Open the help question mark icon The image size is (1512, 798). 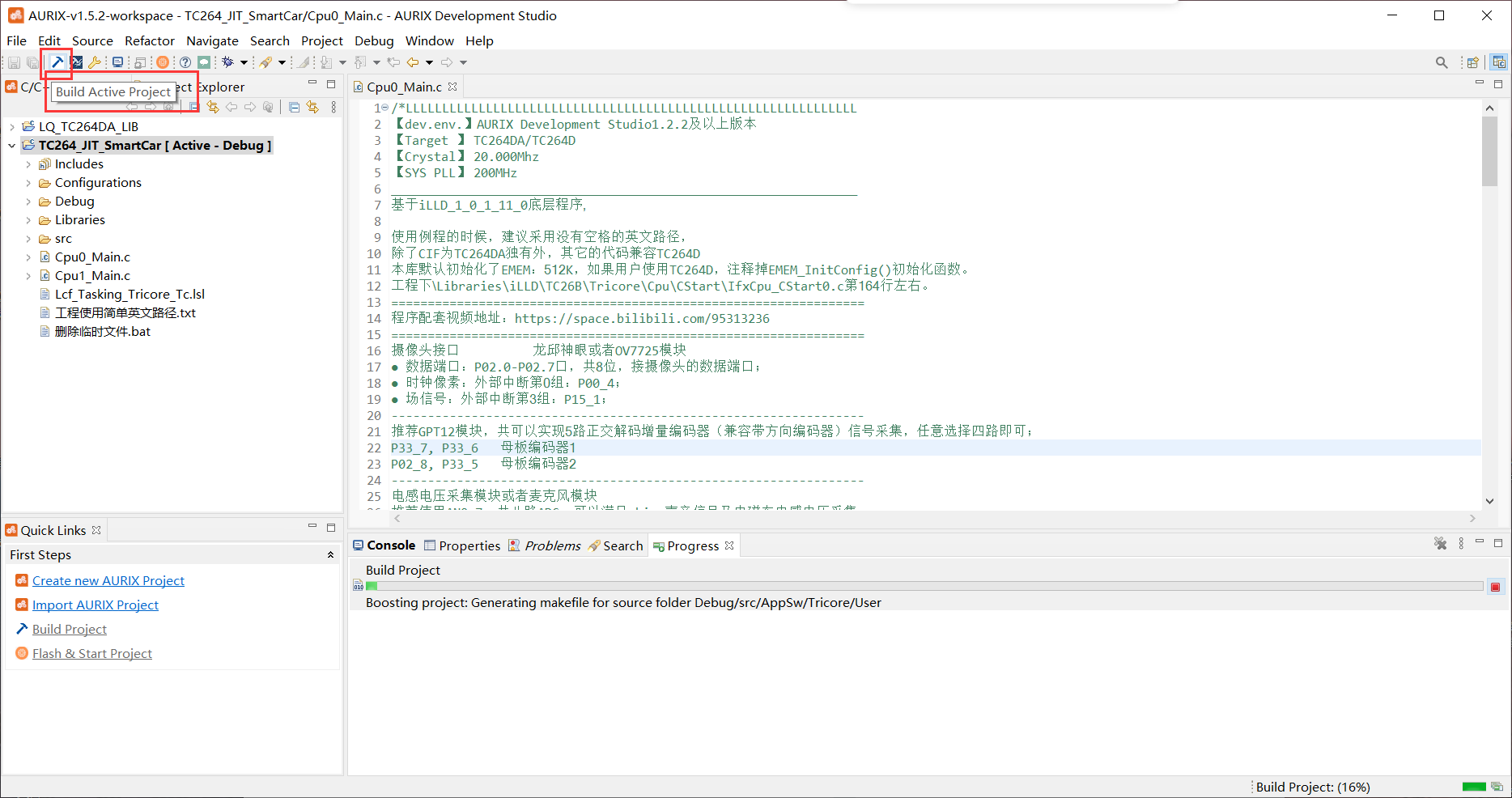(185, 62)
